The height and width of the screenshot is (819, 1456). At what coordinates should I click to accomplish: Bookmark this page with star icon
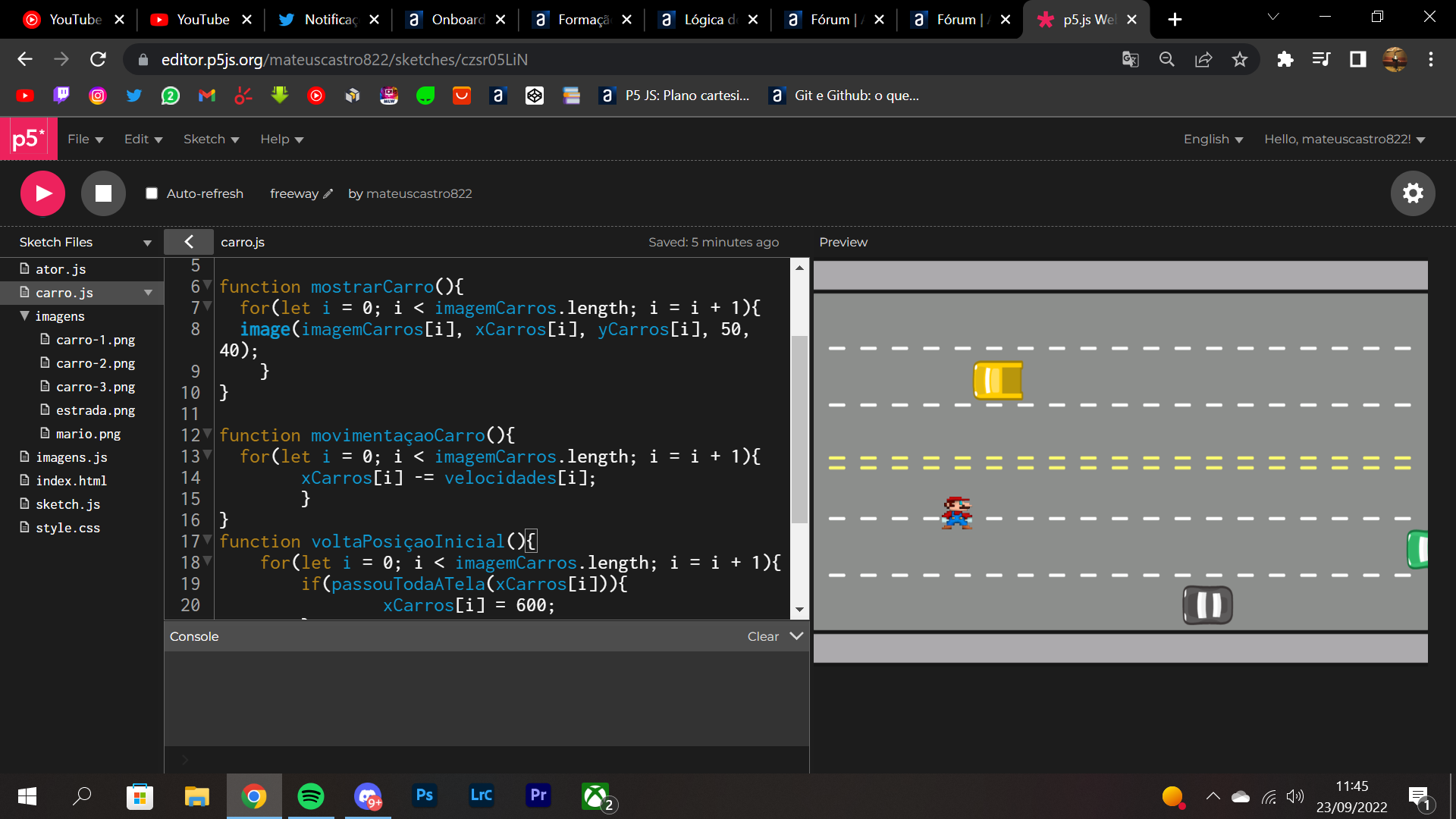[x=1240, y=59]
